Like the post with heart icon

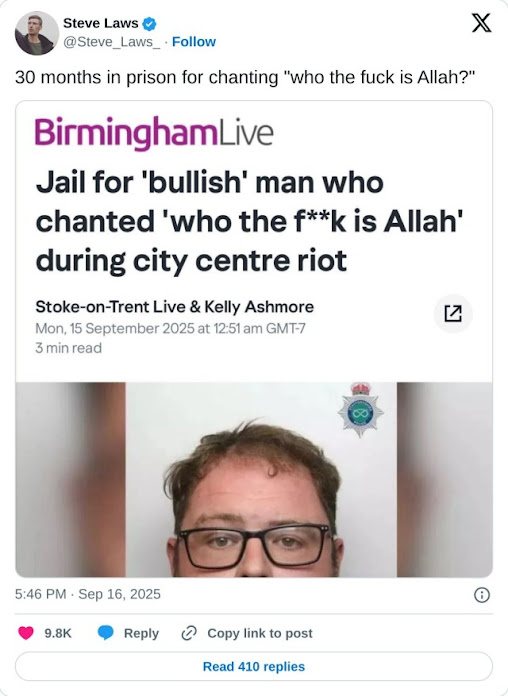click(26, 633)
